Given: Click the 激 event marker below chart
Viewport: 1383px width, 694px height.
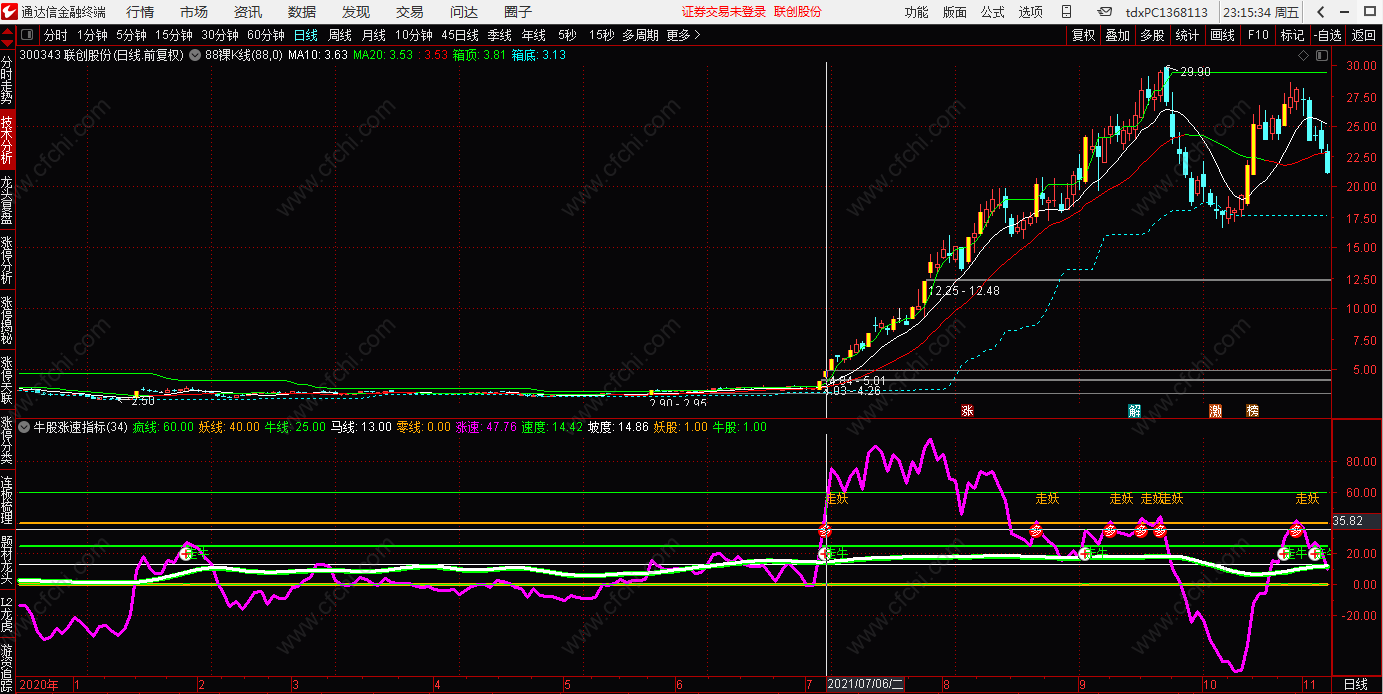Looking at the screenshot, I should pos(1215,410).
